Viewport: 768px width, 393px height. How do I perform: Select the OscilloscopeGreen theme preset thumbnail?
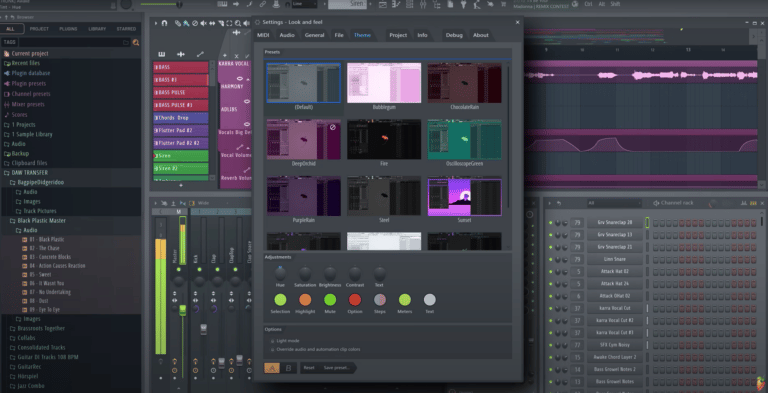click(x=464, y=140)
